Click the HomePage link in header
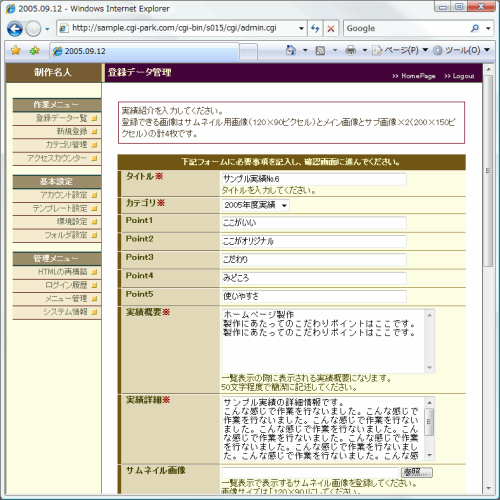The height and width of the screenshot is (500, 500). coord(414,76)
